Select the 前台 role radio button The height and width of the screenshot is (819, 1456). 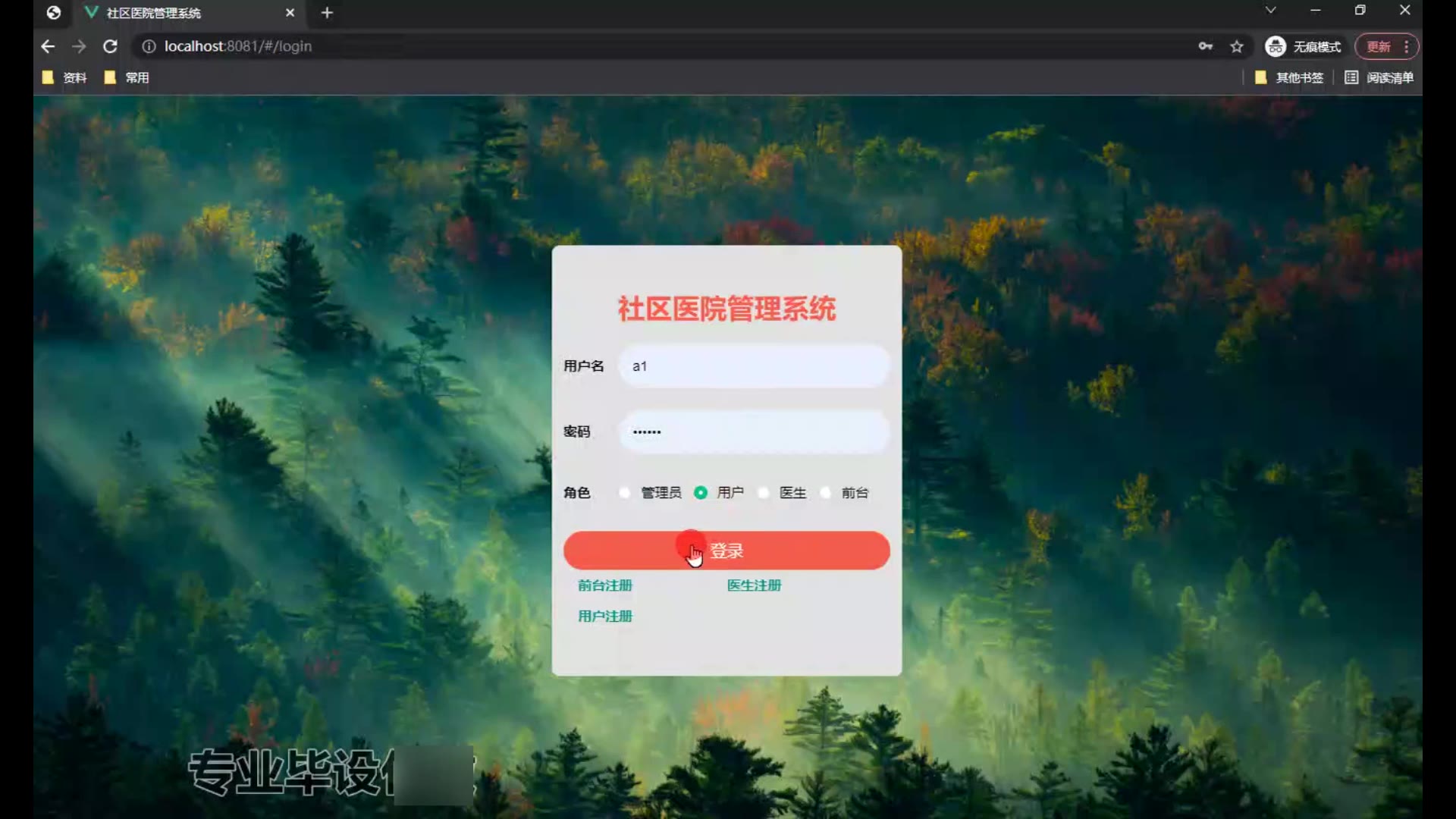pos(825,493)
